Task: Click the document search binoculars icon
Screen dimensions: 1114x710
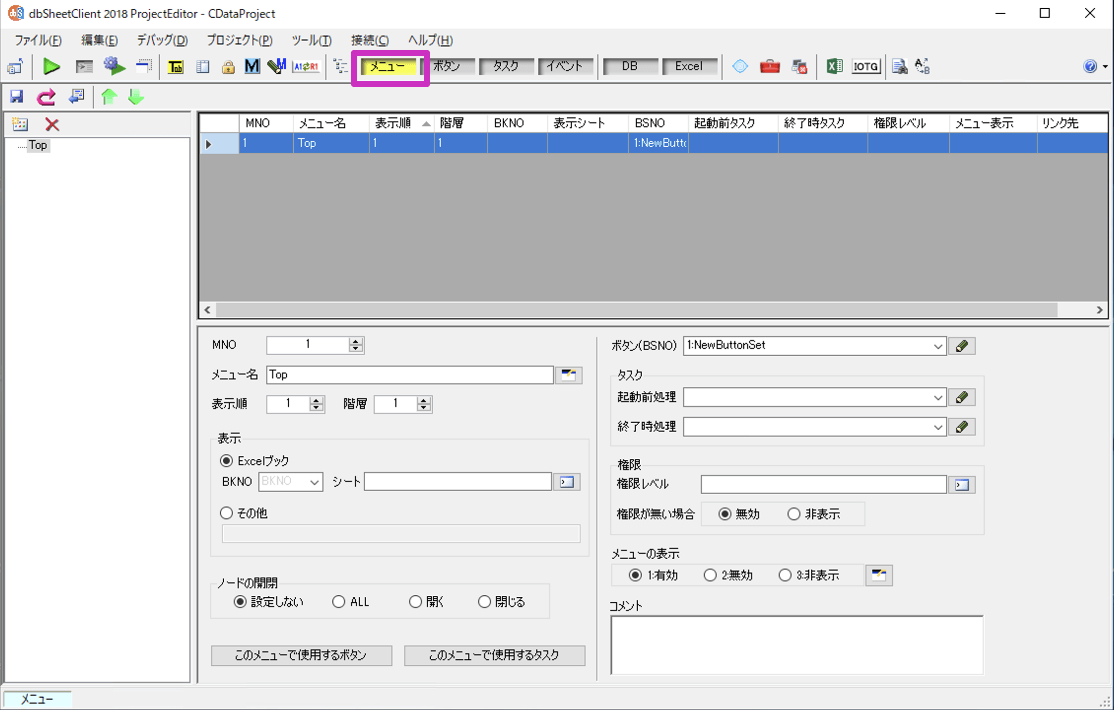Action: tap(899, 67)
